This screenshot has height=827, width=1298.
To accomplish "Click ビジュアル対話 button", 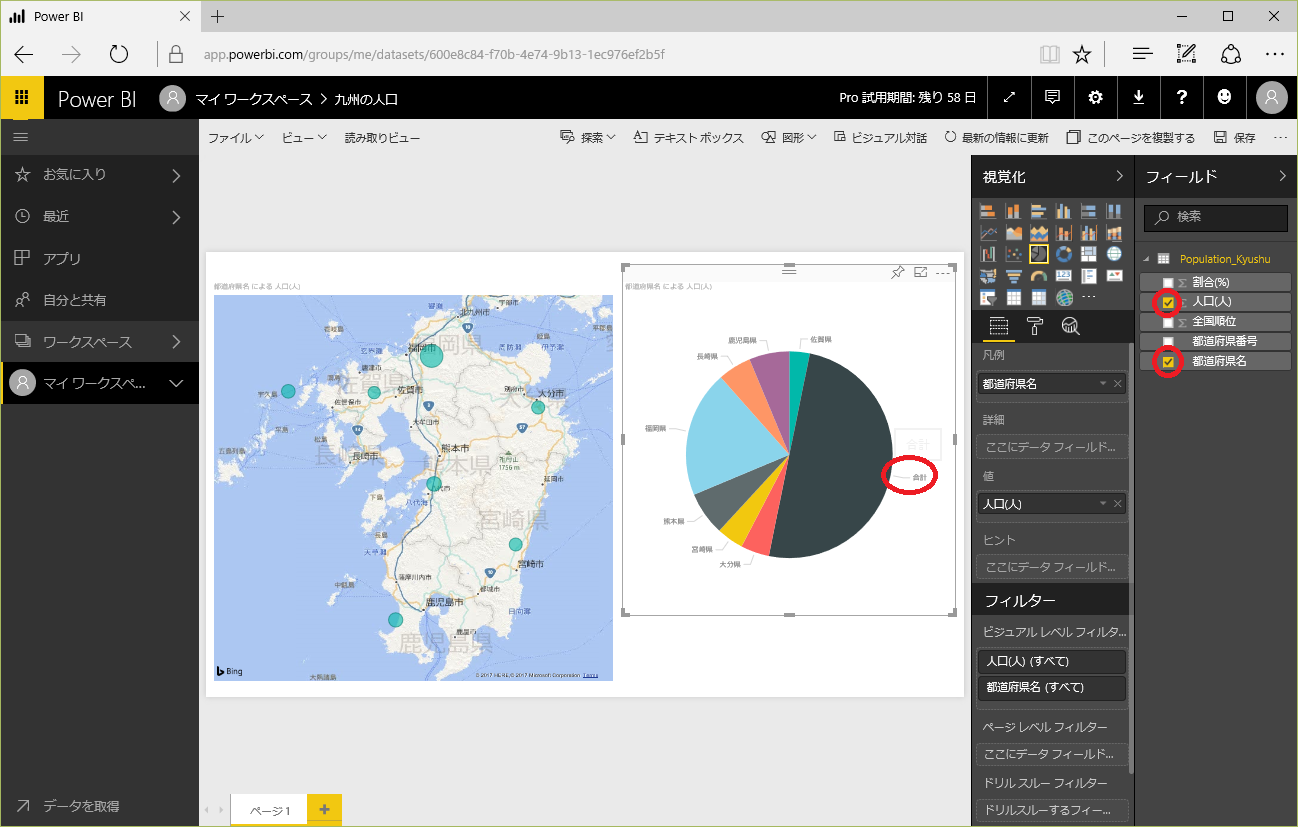I will 880,138.
